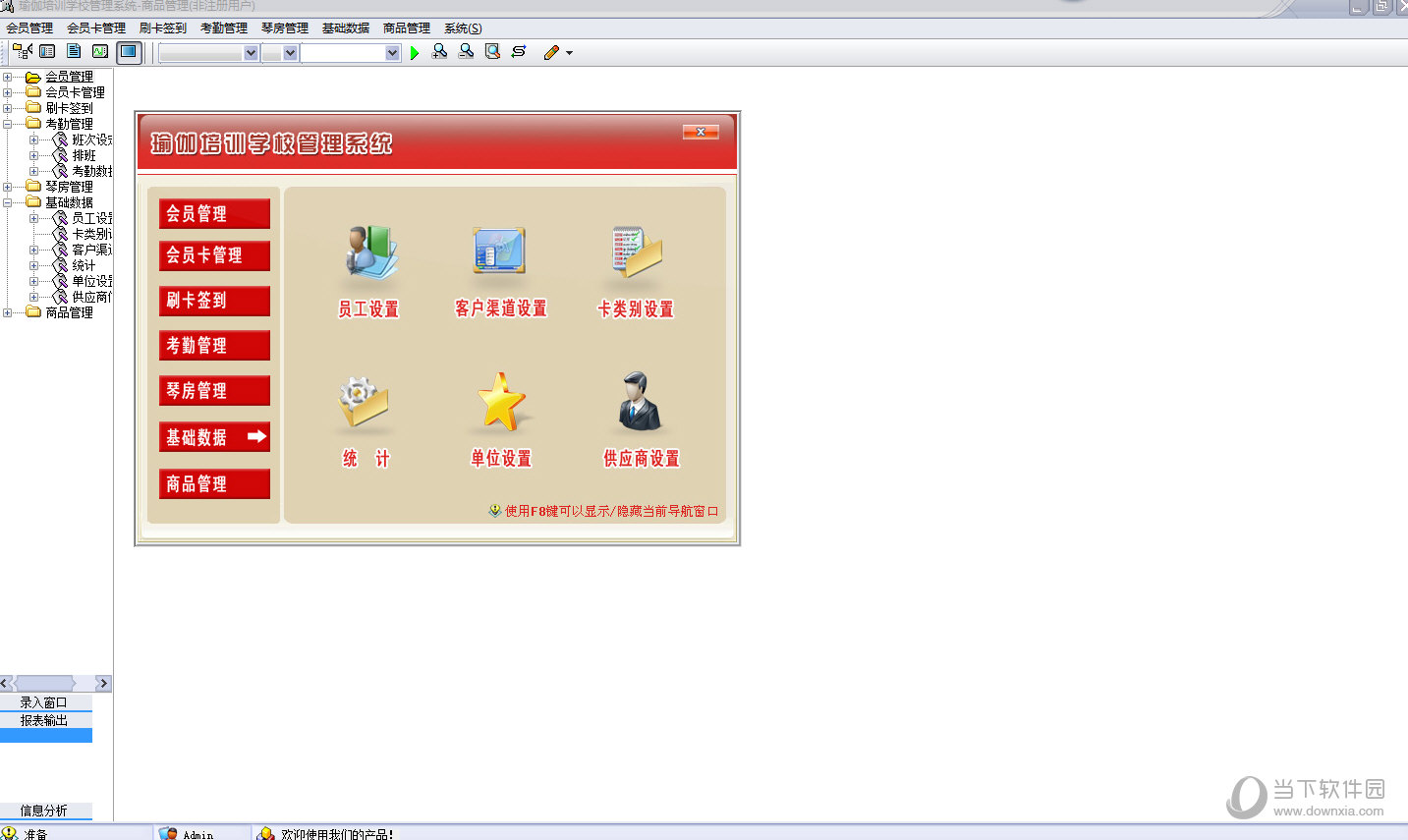Screen dimensions: 1408x840
Task: Select the 客户渠道 item in the tree
Action: pyautogui.click(x=91, y=250)
